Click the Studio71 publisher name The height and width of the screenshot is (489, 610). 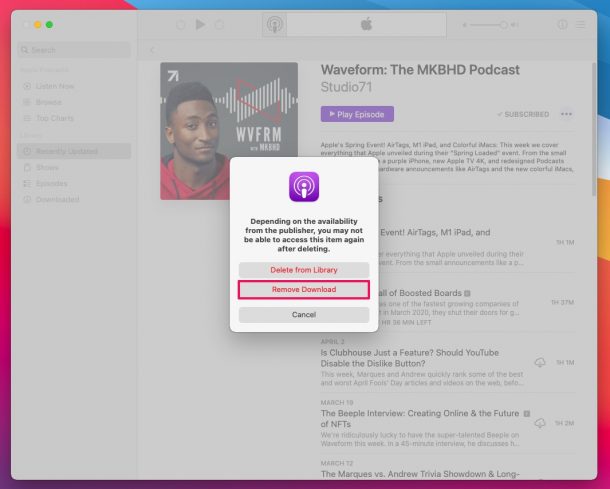coord(346,87)
